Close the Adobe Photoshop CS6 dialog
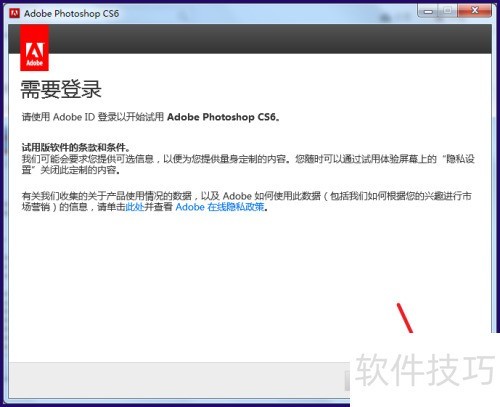500x407 pixels. click(x=474, y=11)
